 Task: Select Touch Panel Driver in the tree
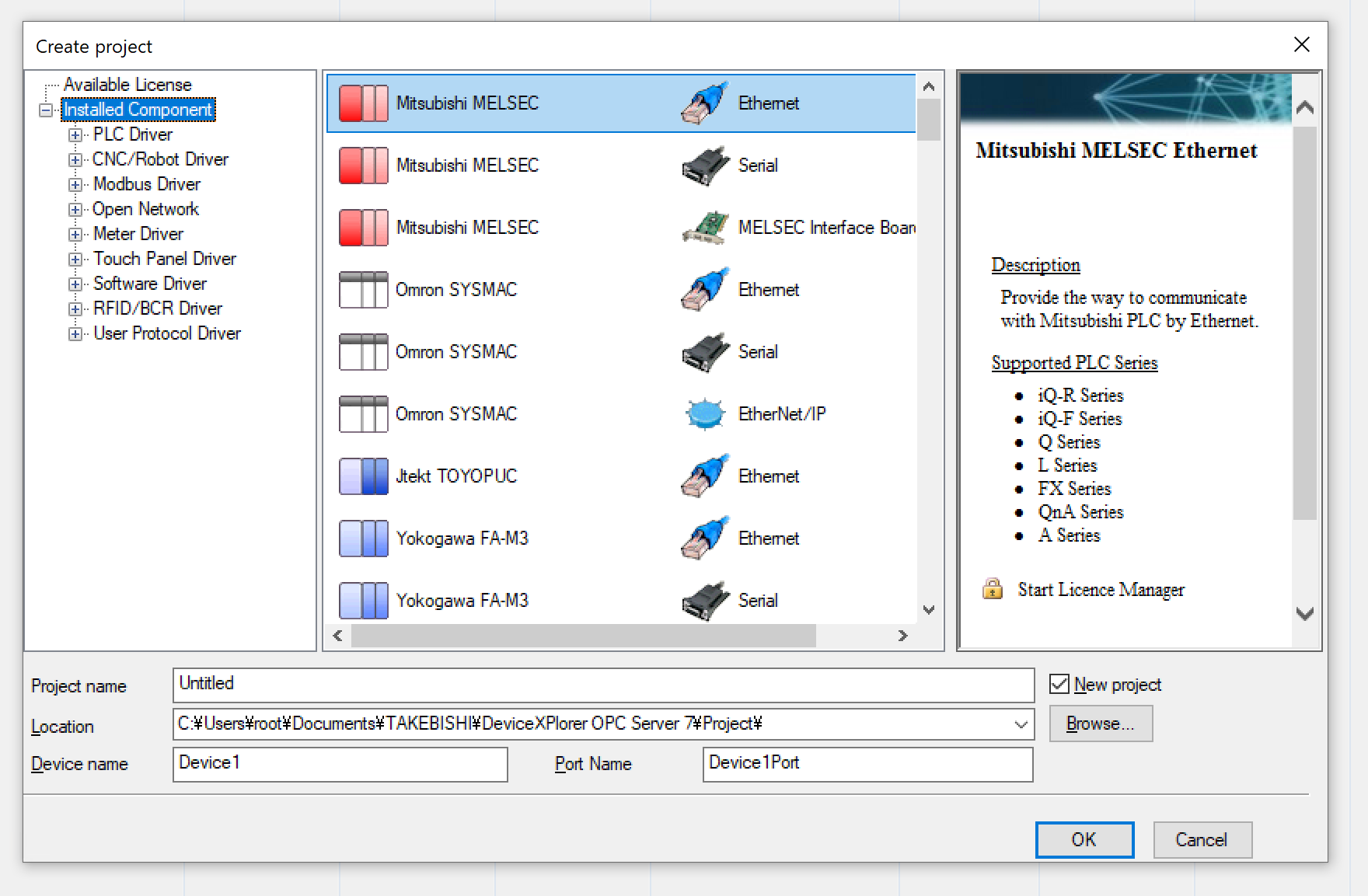(x=165, y=259)
